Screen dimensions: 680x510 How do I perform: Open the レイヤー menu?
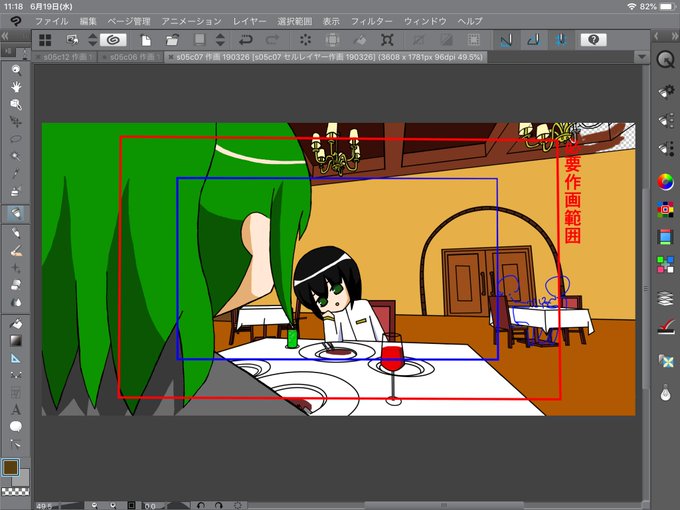249,21
